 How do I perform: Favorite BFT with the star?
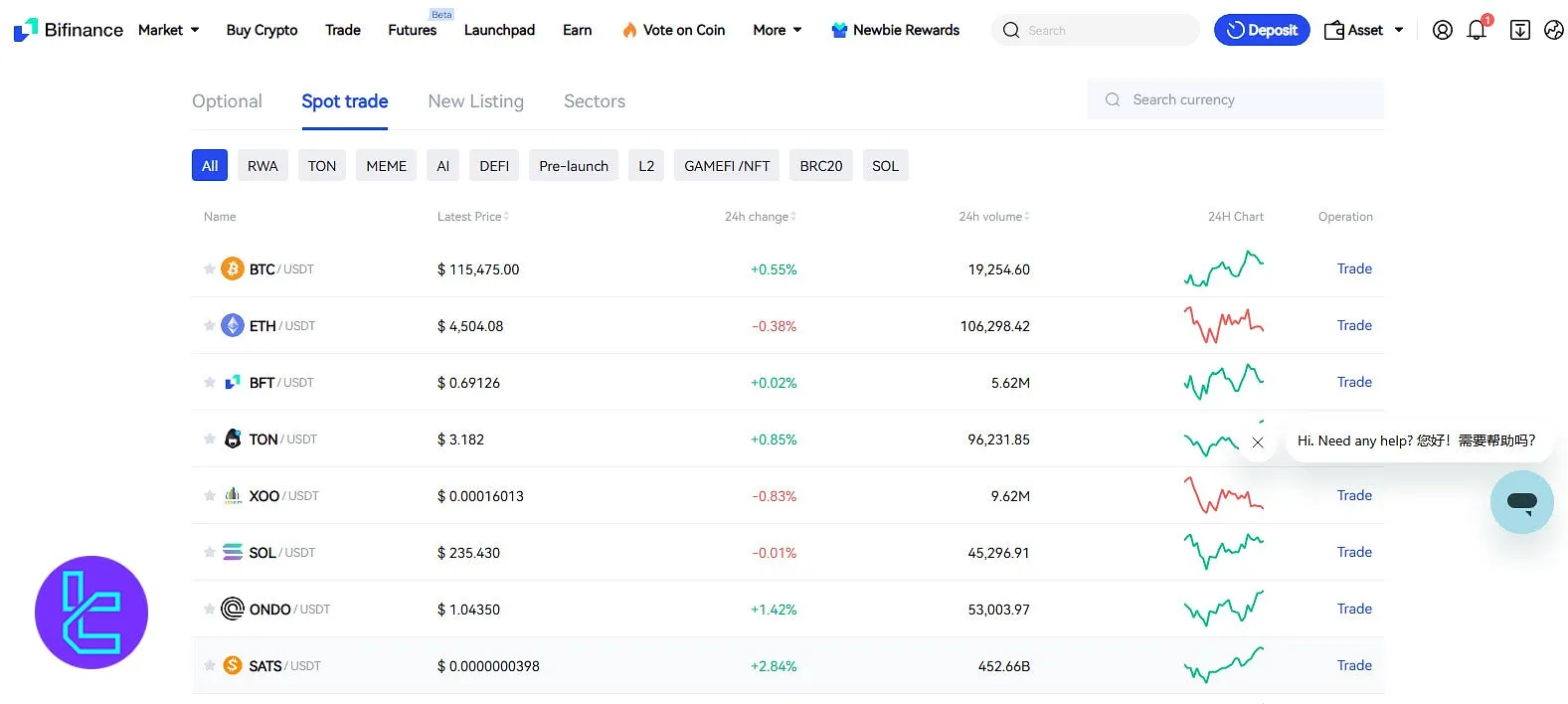[x=209, y=382]
